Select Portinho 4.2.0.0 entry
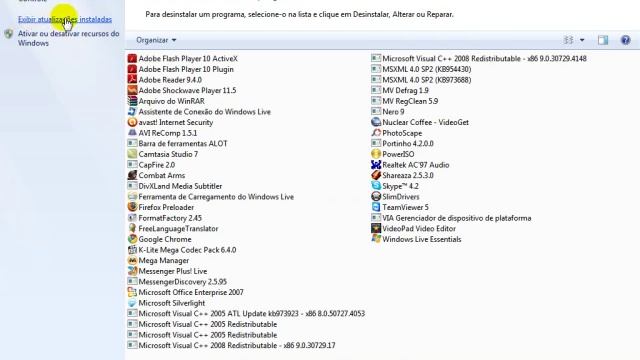Screen dimensions: 640x360 (403, 143)
